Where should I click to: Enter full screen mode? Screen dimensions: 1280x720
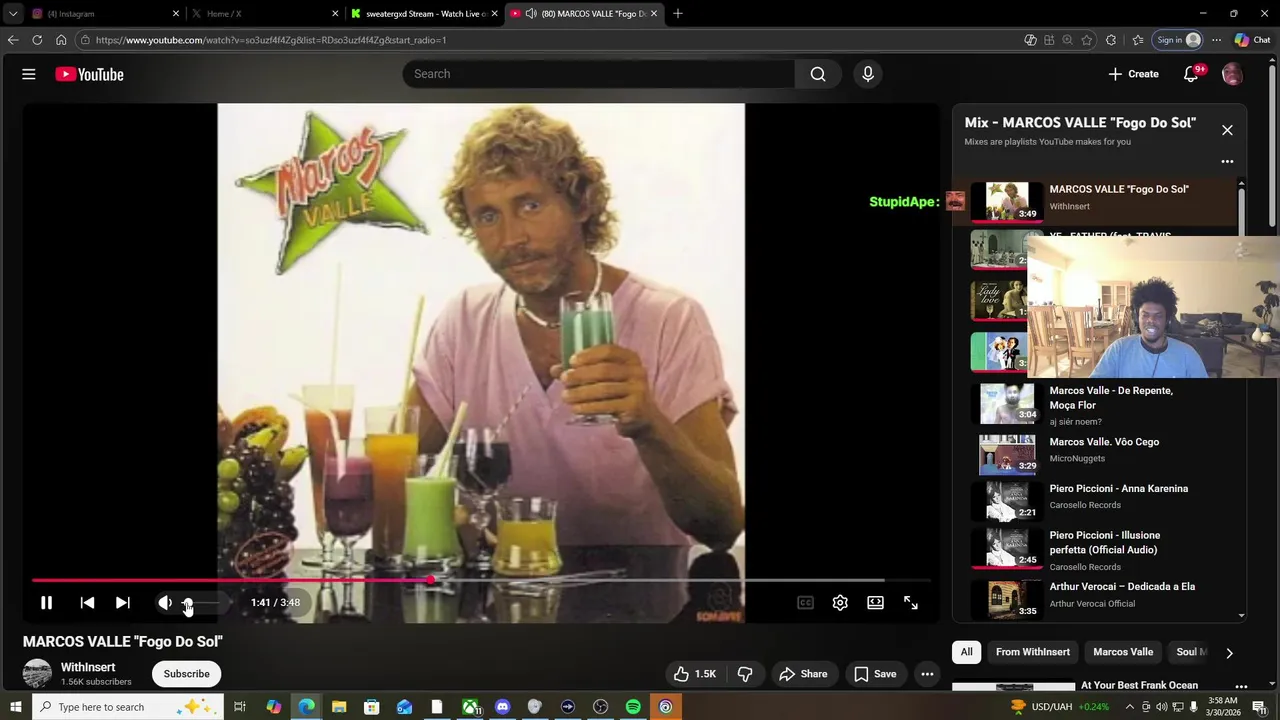coord(911,603)
